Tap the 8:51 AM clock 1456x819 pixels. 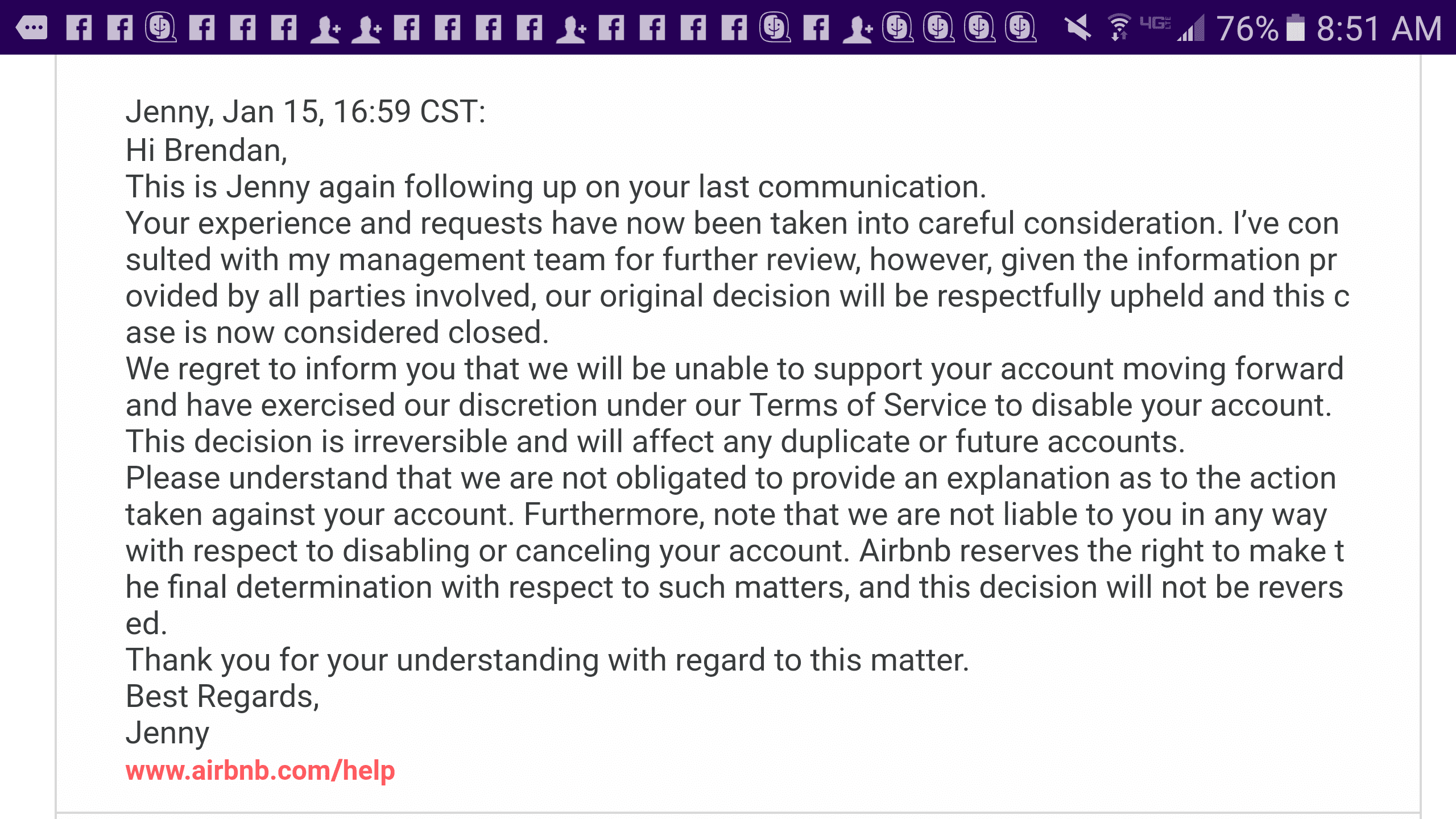tap(1379, 28)
